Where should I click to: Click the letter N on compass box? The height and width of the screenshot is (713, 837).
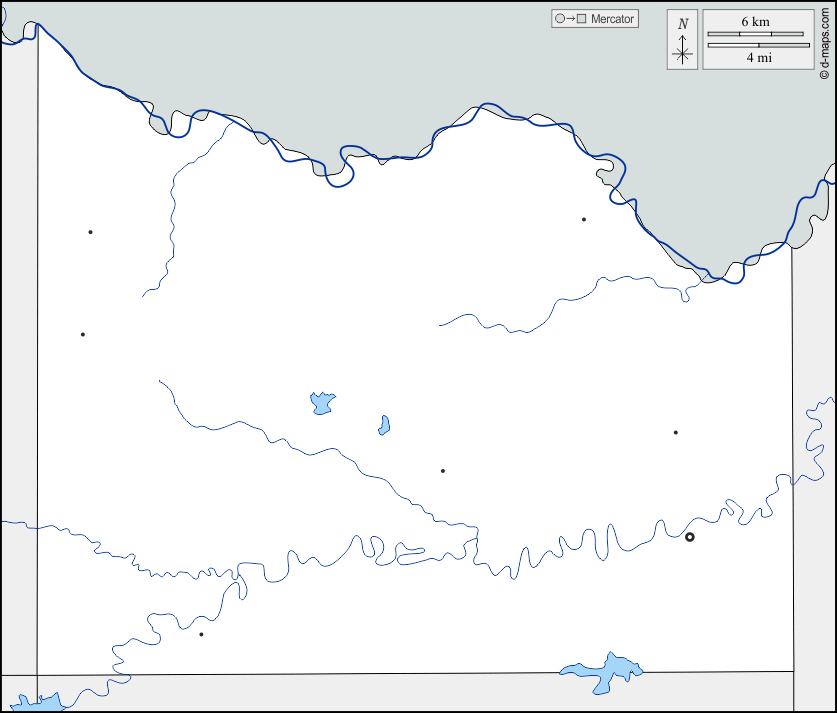(x=683, y=24)
